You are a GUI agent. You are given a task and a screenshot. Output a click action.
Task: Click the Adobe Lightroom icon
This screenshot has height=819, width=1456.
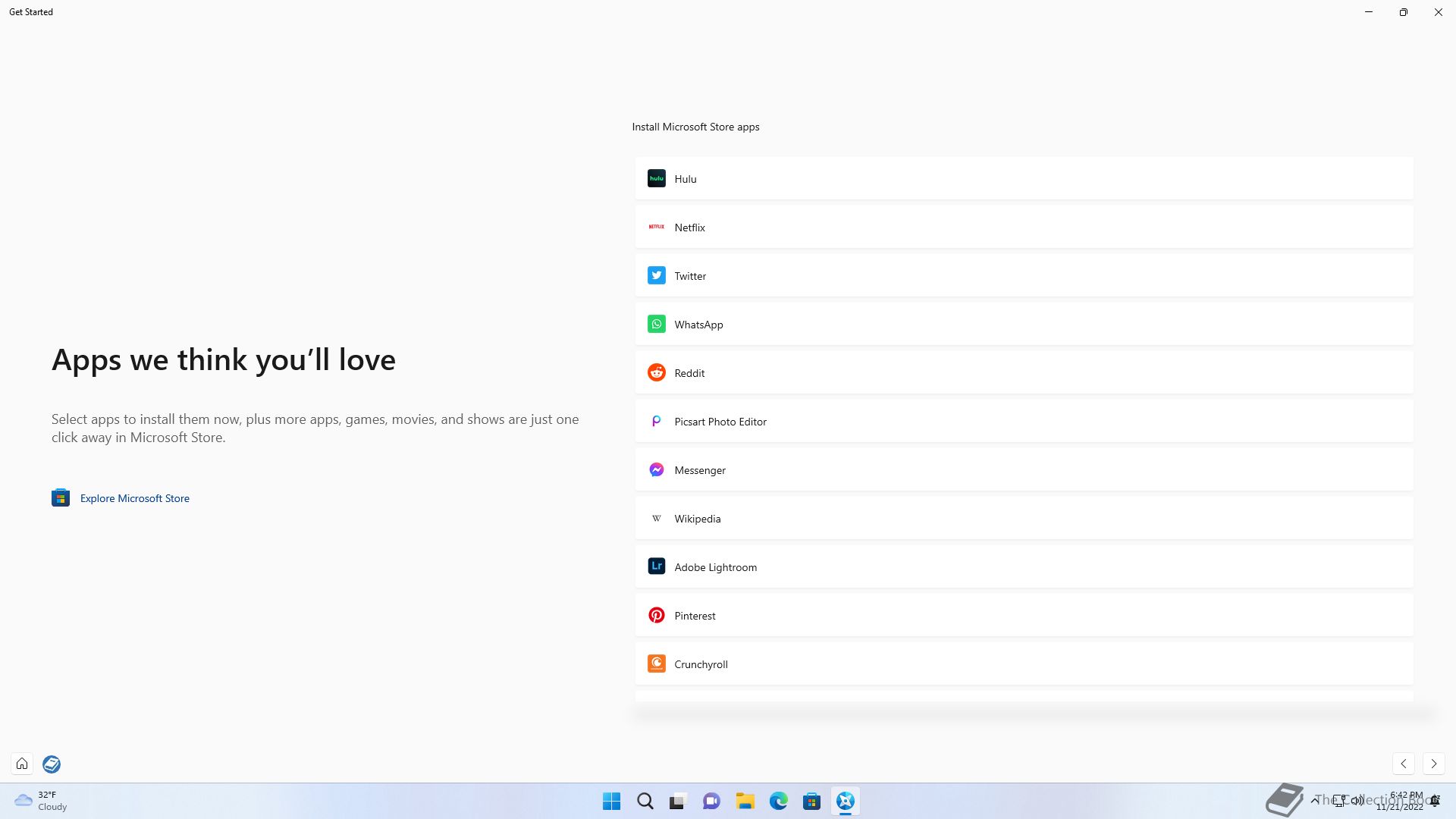656,567
